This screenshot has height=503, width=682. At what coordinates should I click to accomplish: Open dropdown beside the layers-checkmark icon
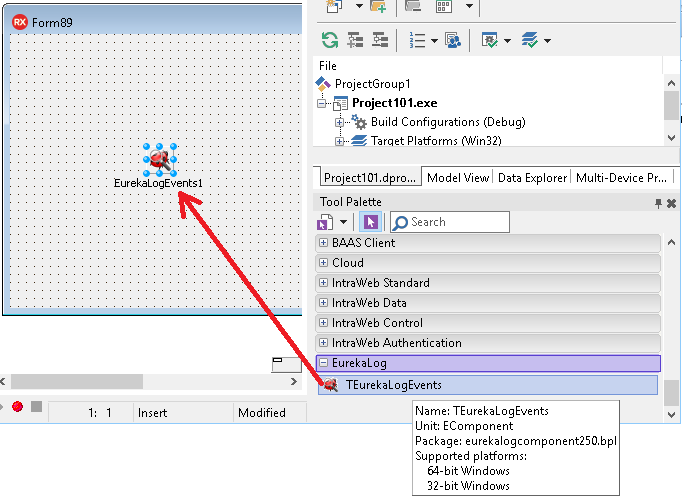[547, 41]
